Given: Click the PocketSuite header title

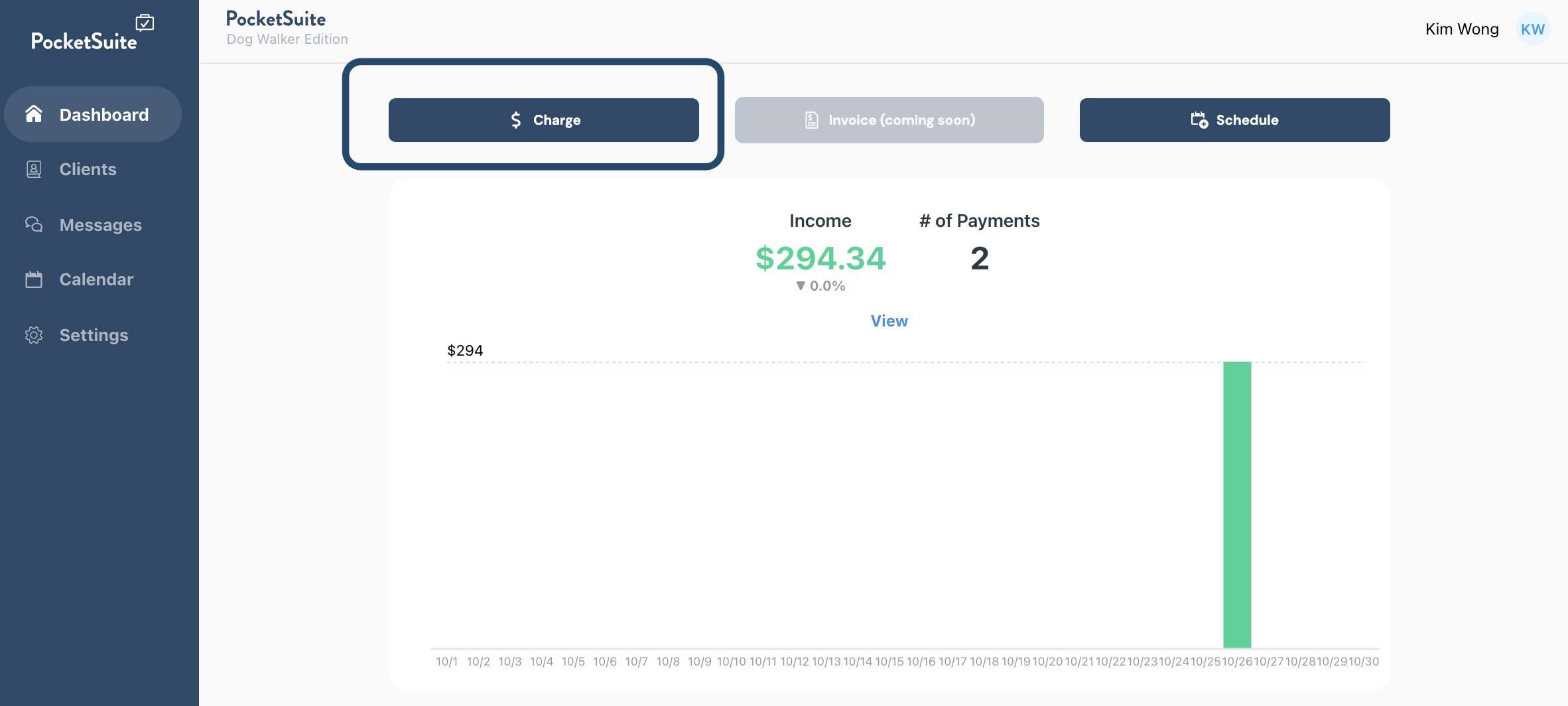Looking at the screenshot, I should click(x=276, y=19).
